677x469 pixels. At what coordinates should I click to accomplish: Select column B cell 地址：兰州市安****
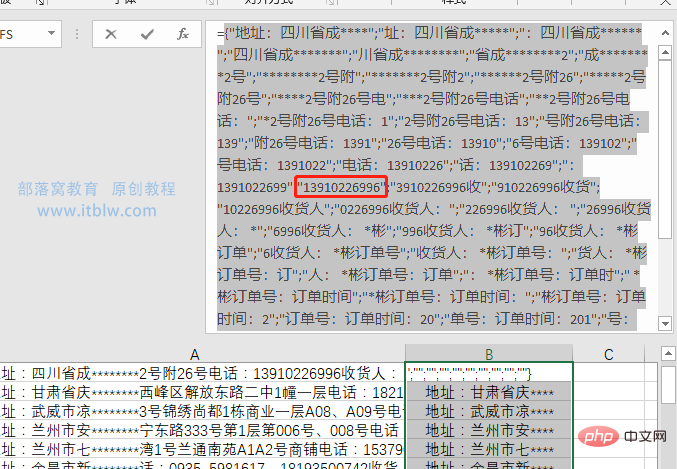pos(489,430)
